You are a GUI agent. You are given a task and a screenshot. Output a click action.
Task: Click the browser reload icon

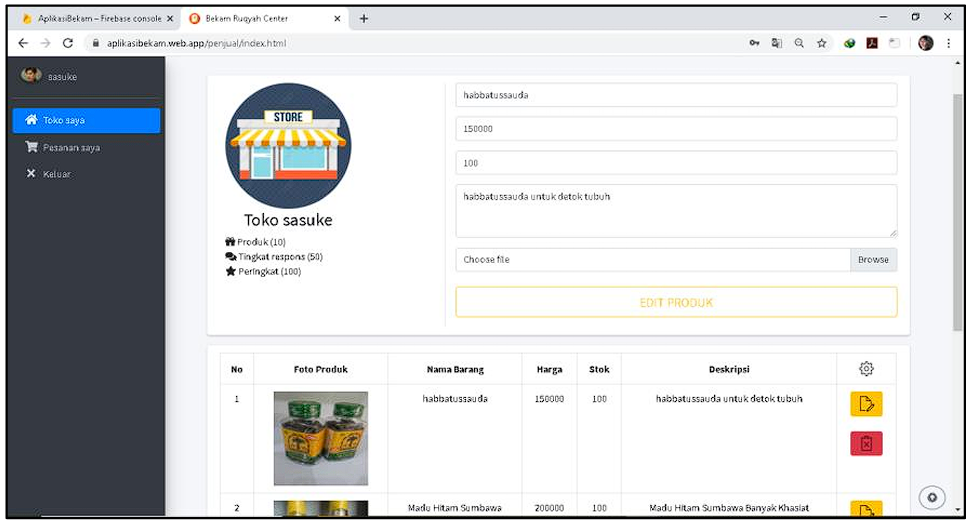pos(68,43)
